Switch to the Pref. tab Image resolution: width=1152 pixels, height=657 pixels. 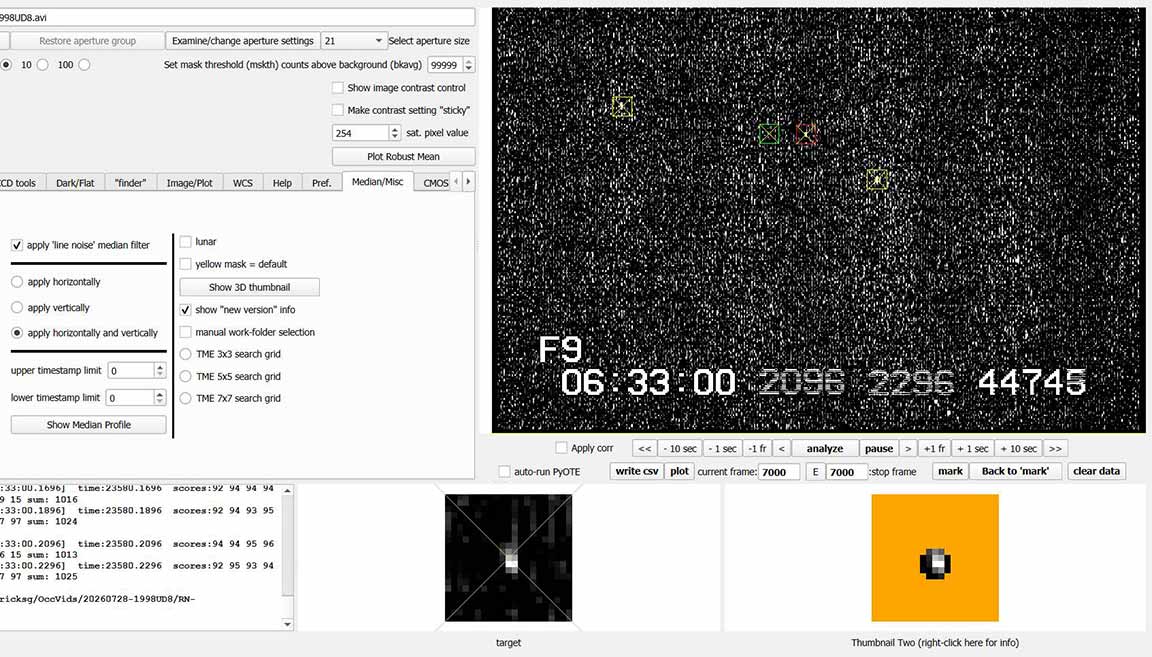click(322, 183)
